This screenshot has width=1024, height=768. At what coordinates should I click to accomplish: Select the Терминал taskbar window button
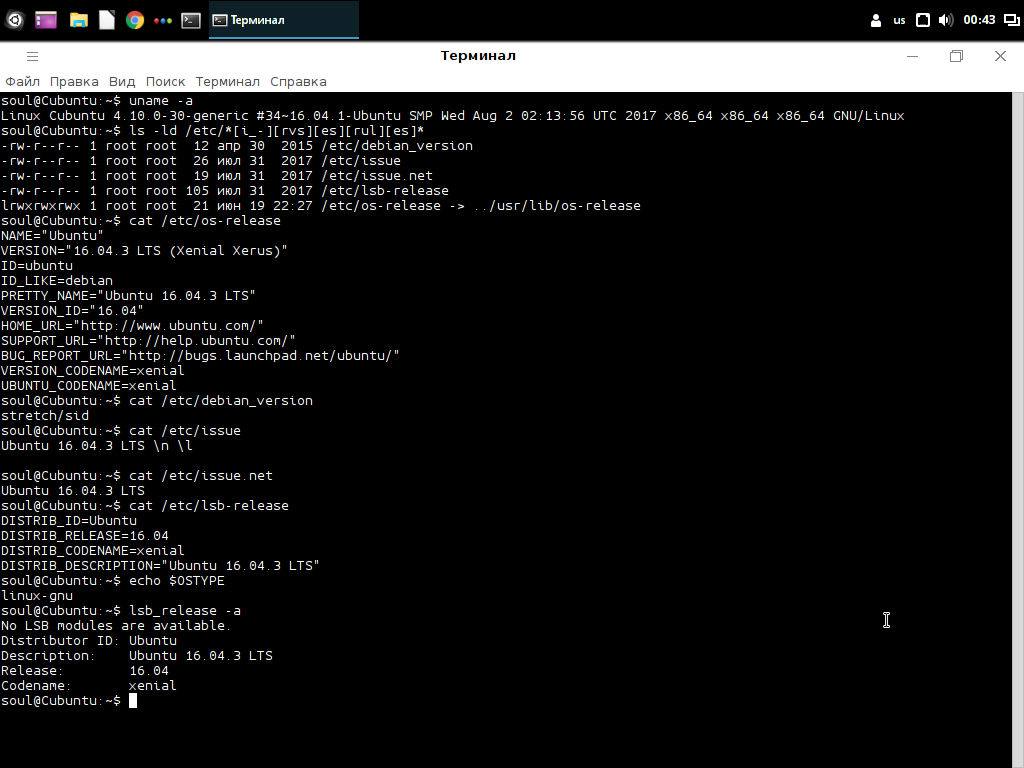click(x=283, y=20)
